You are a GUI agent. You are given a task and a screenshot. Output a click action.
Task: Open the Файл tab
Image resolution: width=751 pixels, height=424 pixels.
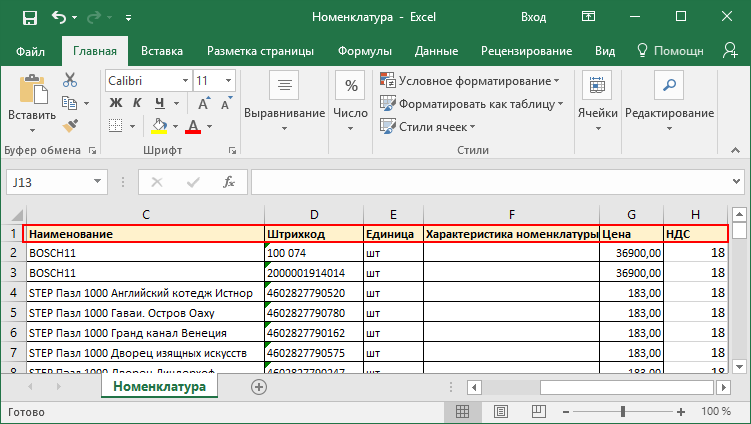pos(31,51)
